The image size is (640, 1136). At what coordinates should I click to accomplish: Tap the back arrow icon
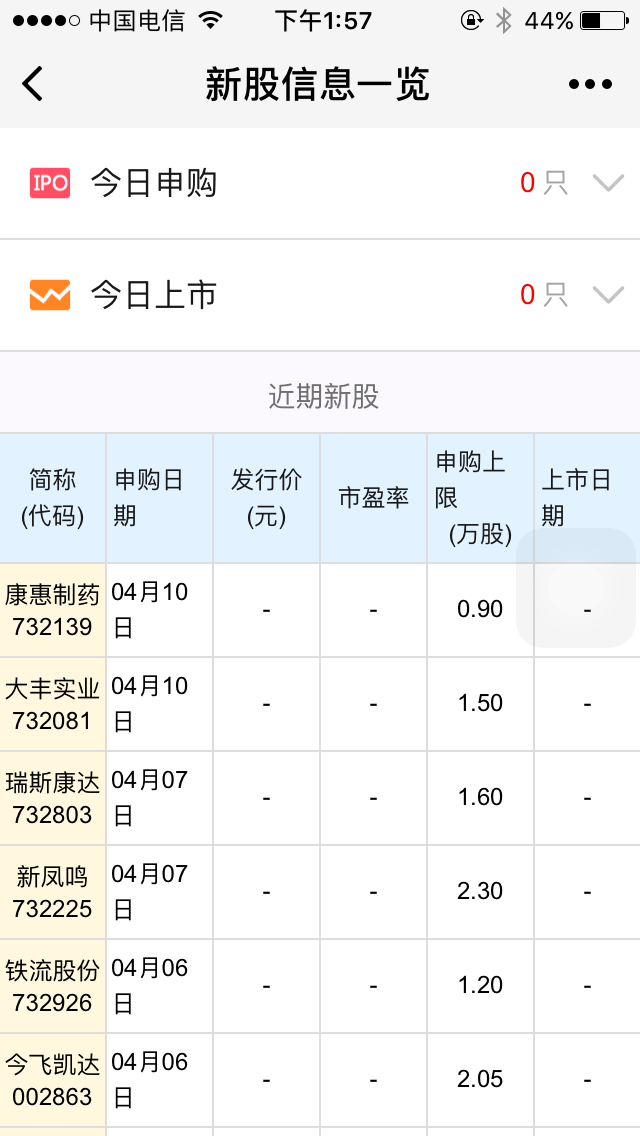pos(33,84)
